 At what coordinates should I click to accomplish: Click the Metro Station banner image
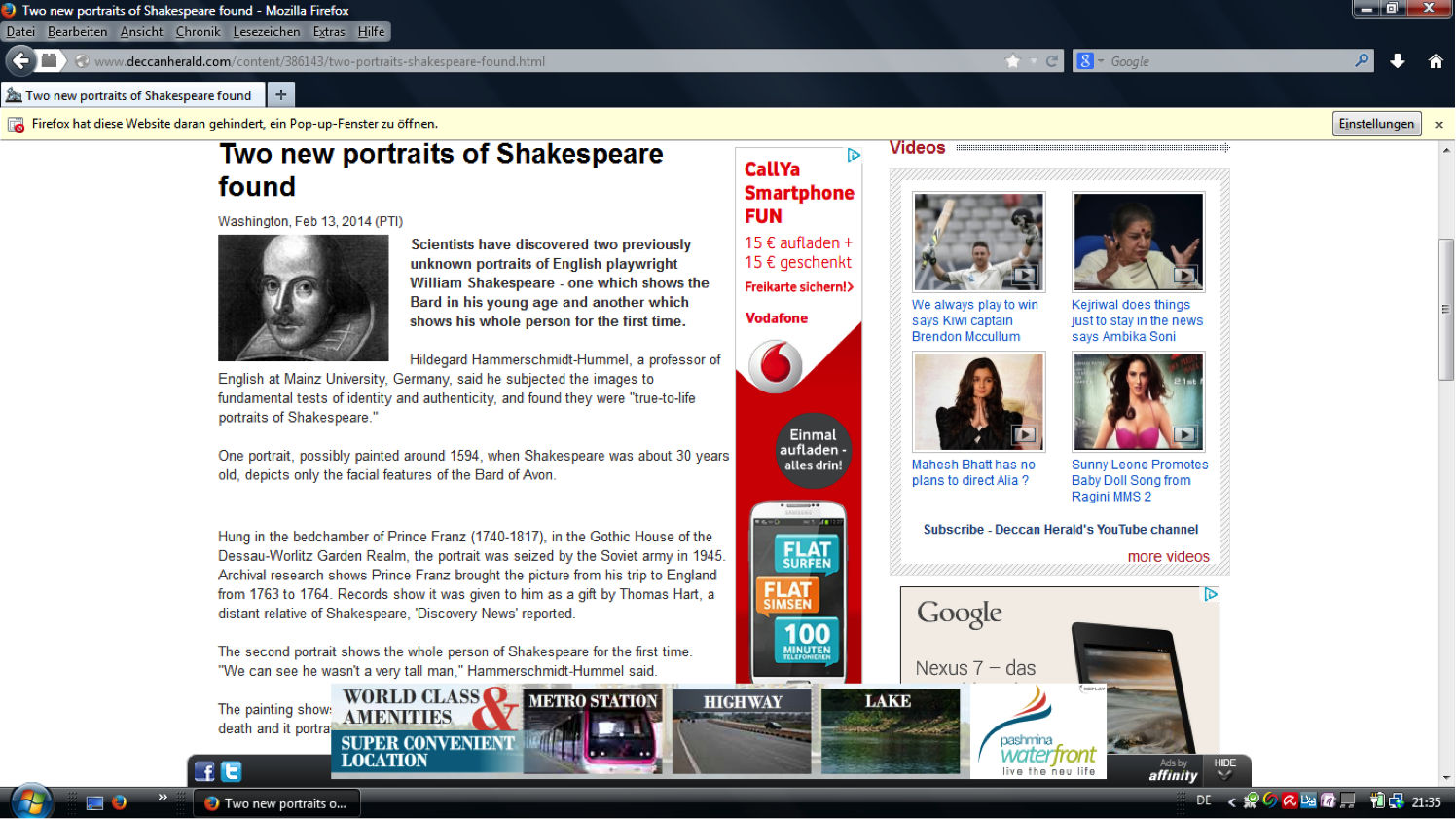pyautogui.click(x=593, y=731)
